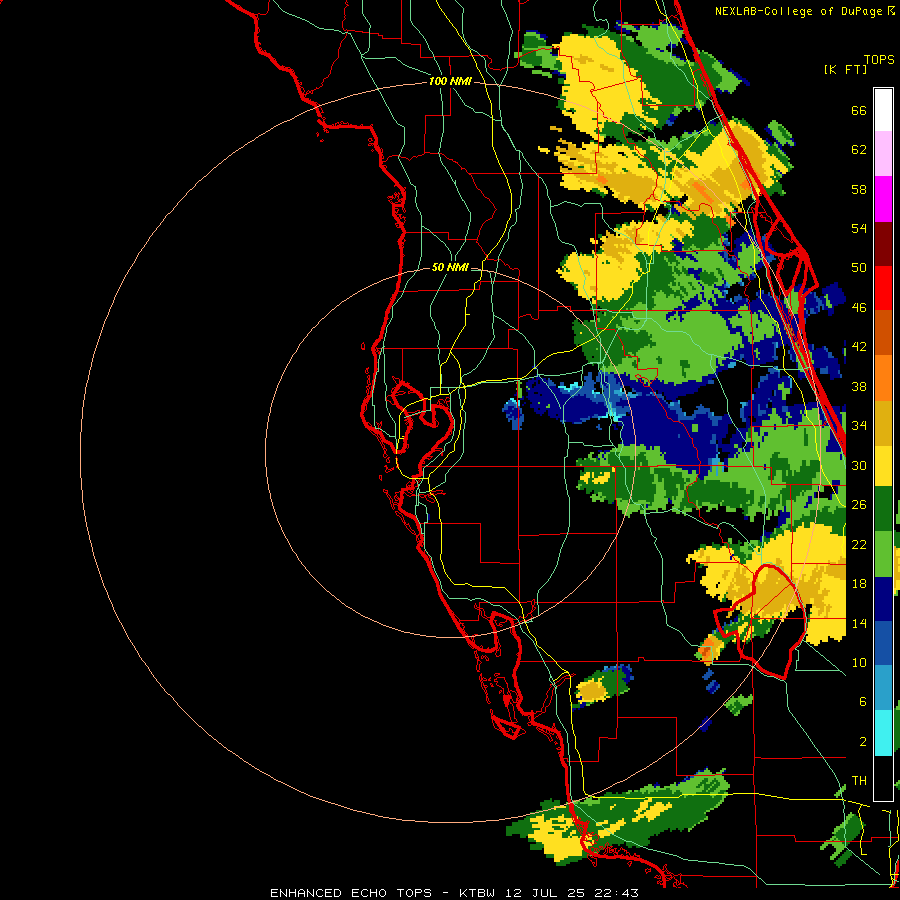Click the 100 NMI range ring label
Screen dimensions: 900x900
coord(450,82)
